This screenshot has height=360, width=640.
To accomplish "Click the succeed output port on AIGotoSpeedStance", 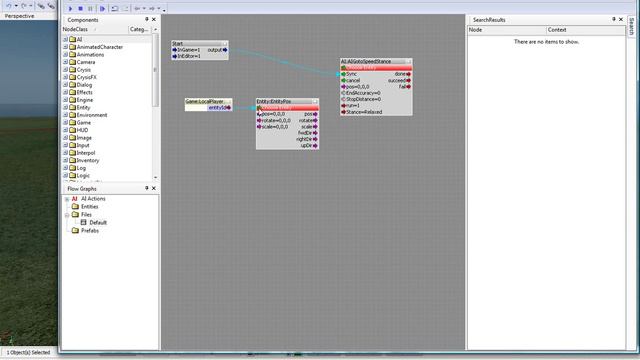I will 409,80.
